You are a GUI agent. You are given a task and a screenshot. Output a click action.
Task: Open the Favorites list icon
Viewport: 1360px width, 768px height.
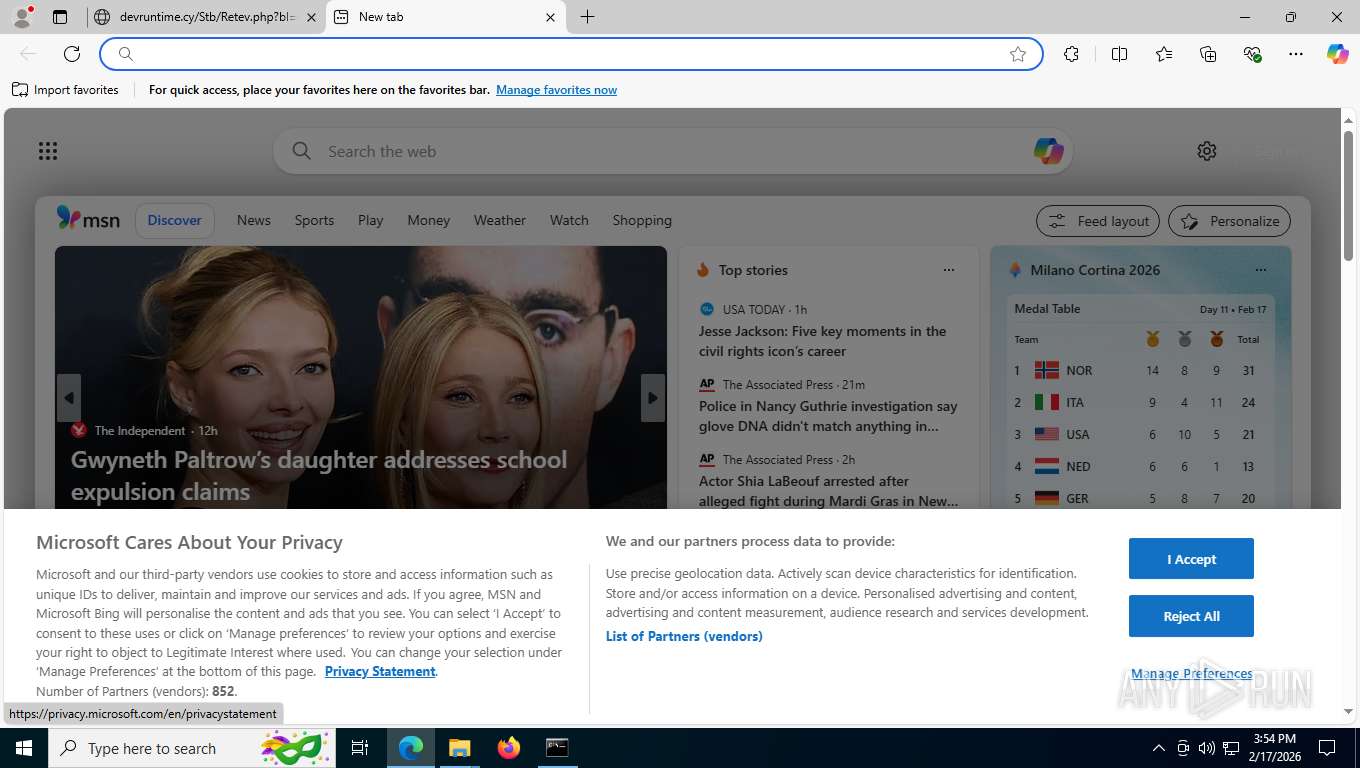(x=1164, y=54)
